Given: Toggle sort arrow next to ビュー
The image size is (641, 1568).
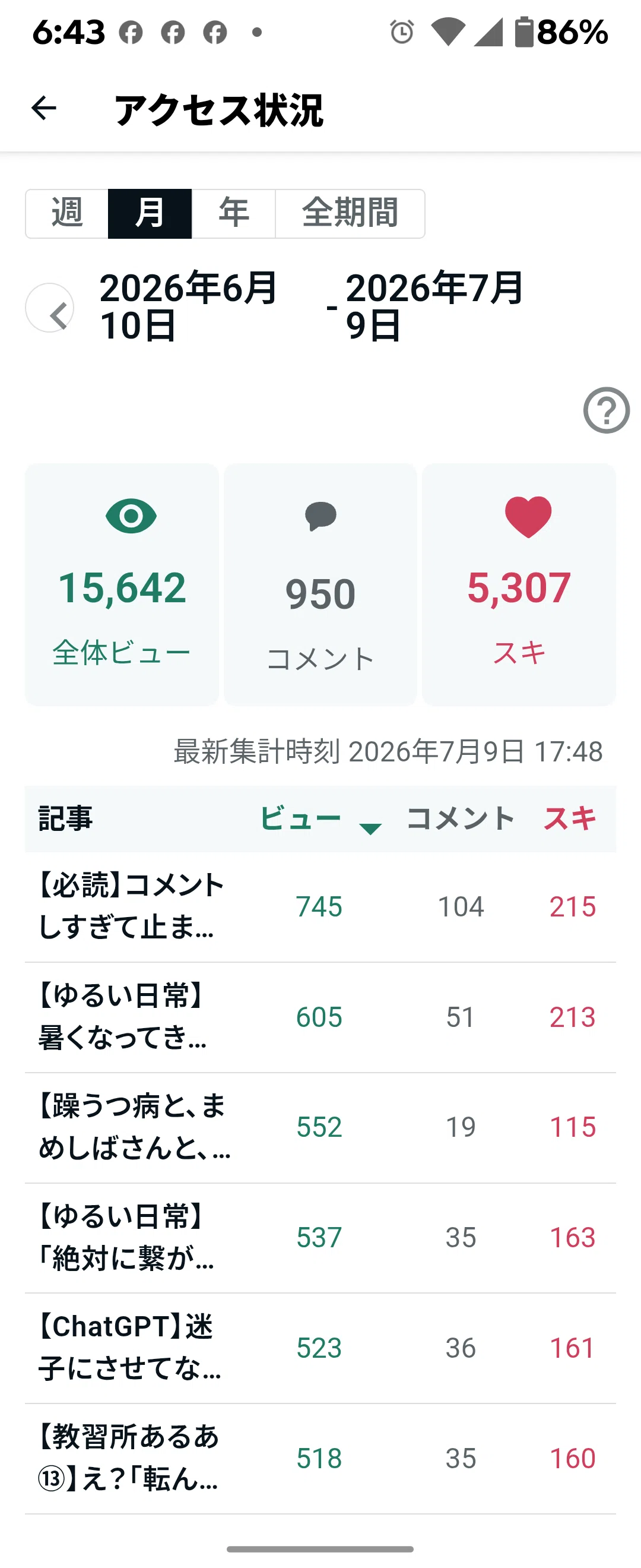Looking at the screenshot, I should click(370, 828).
